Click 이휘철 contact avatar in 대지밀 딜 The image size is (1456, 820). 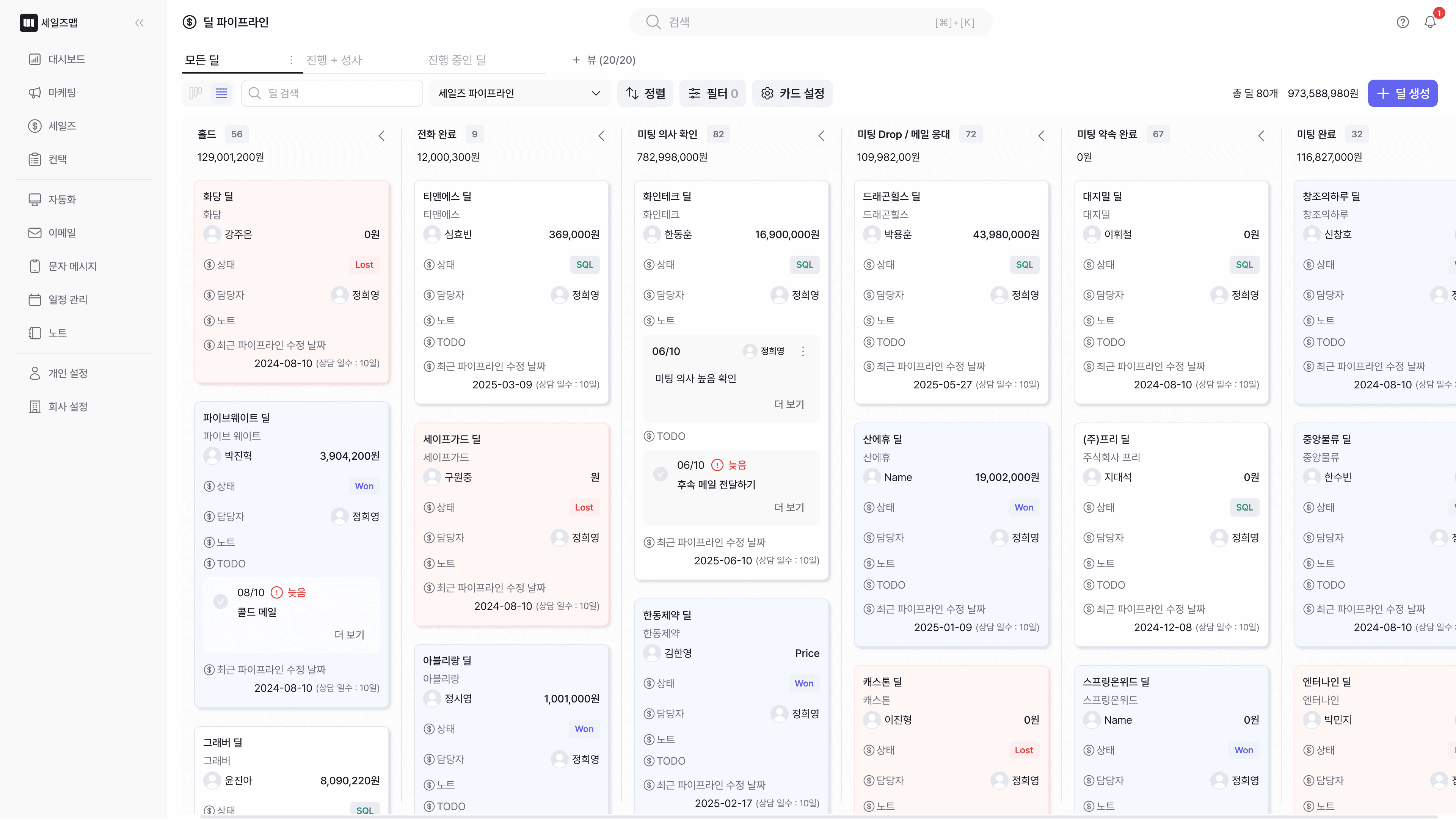point(1092,234)
